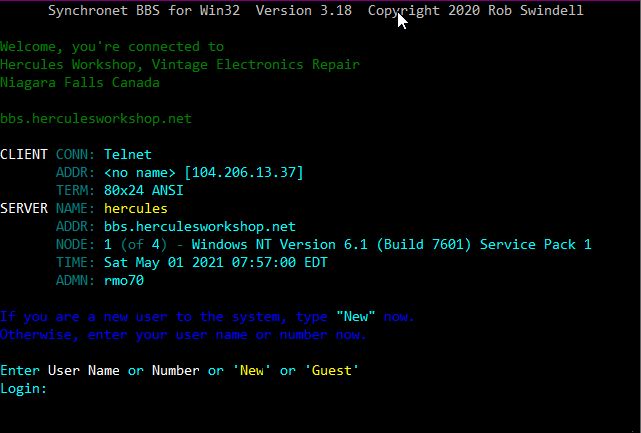Click the quoted "New" in the blue instruction

click(x=355, y=316)
